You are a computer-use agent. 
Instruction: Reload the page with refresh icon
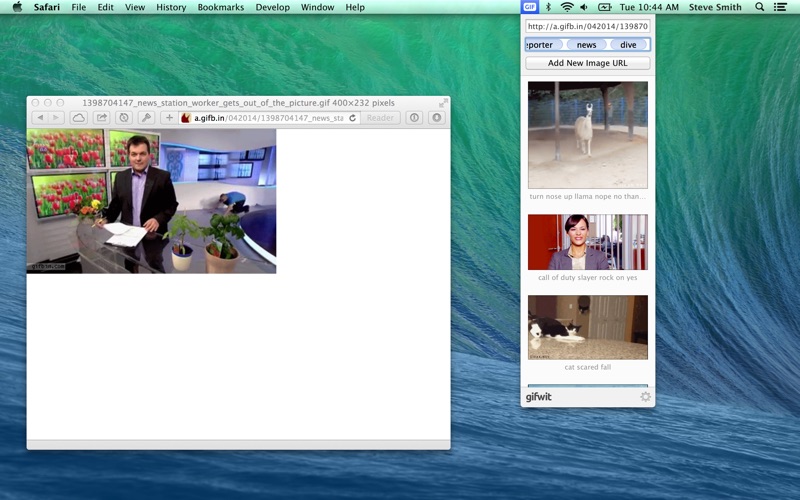[x=353, y=118]
